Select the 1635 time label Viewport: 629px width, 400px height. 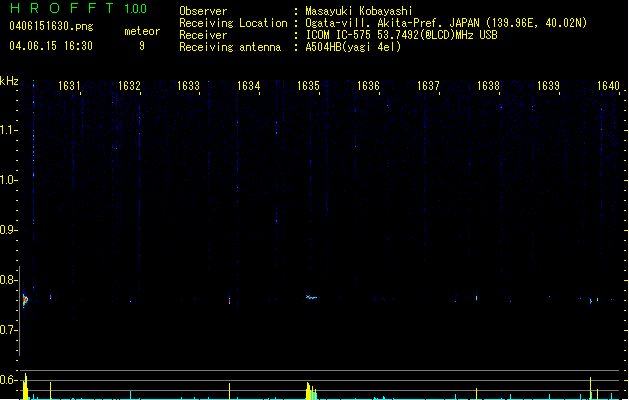click(308, 86)
